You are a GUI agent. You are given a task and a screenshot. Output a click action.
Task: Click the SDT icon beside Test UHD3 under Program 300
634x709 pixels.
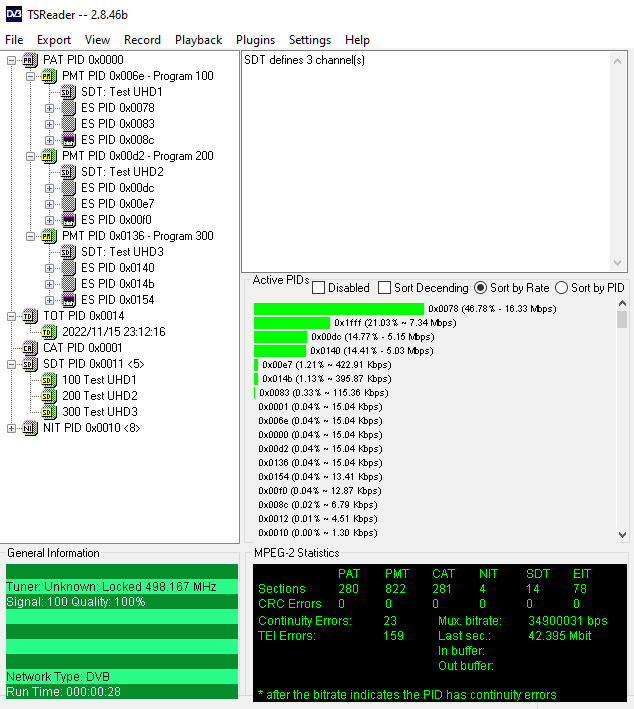coord(68,252)
